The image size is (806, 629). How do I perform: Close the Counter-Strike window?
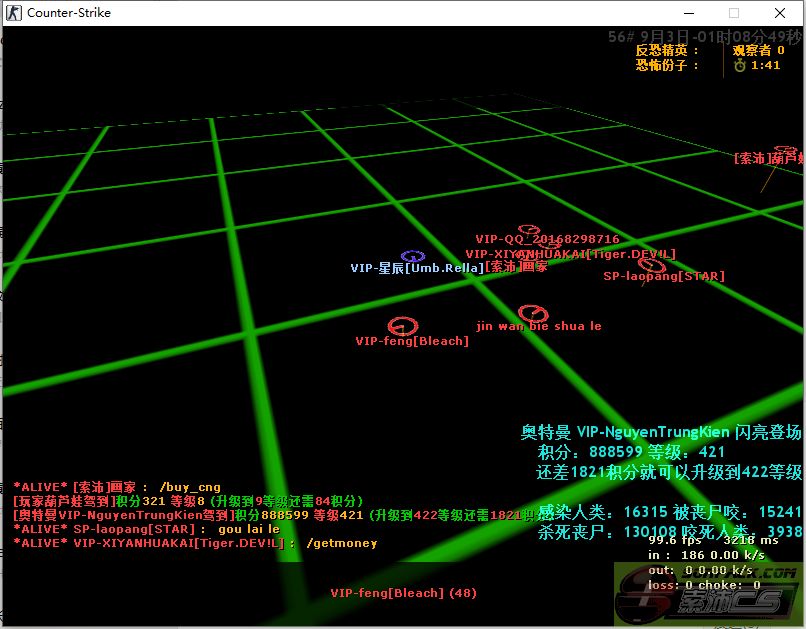tap(780, 13)
